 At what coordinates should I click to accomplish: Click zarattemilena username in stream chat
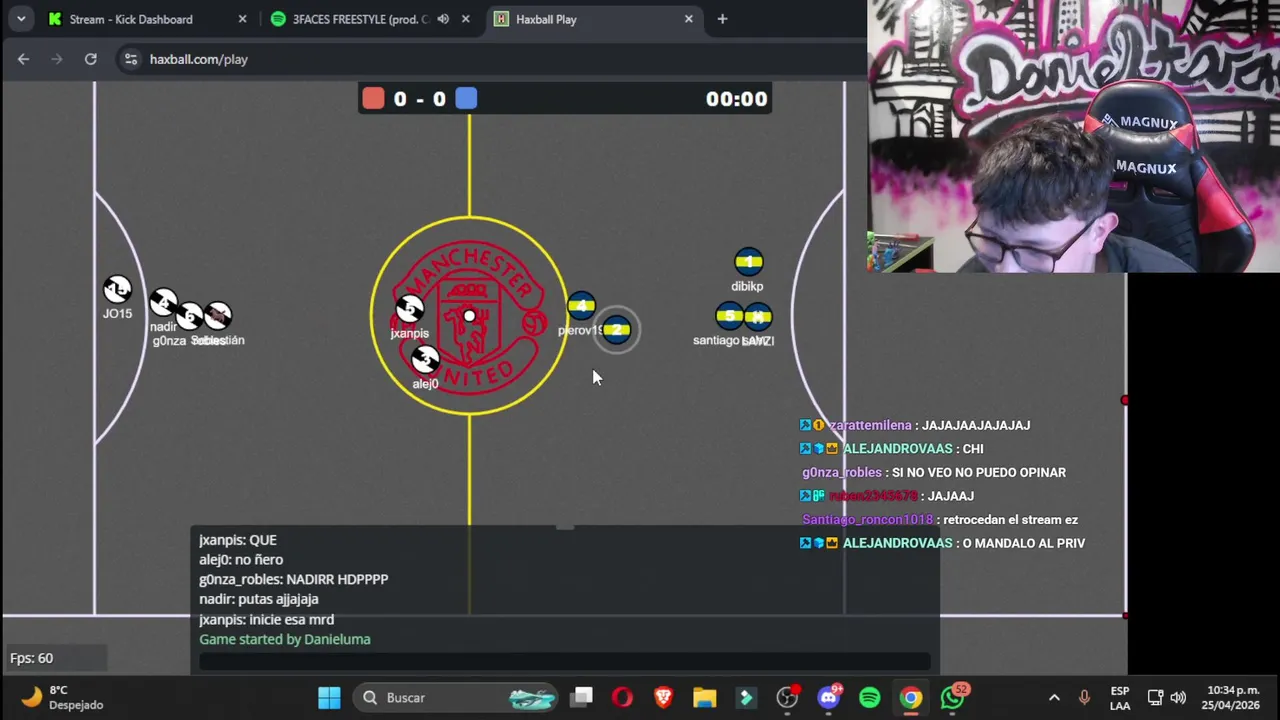[870, 425]
